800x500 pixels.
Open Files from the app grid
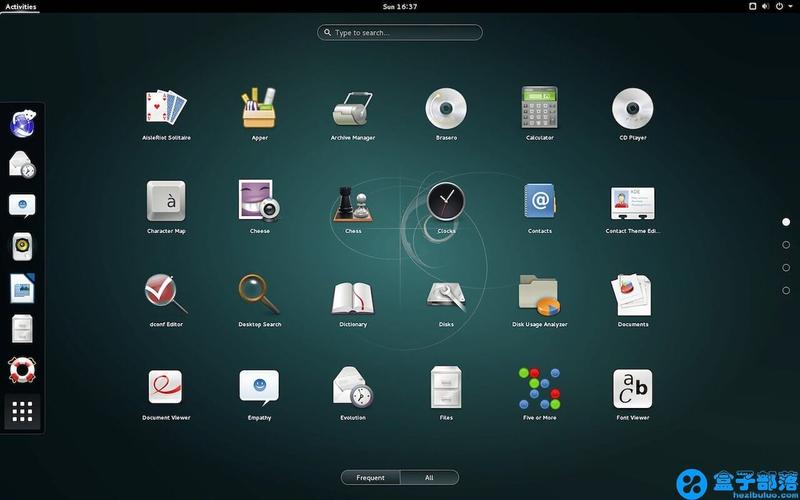(x=446, y=394)
